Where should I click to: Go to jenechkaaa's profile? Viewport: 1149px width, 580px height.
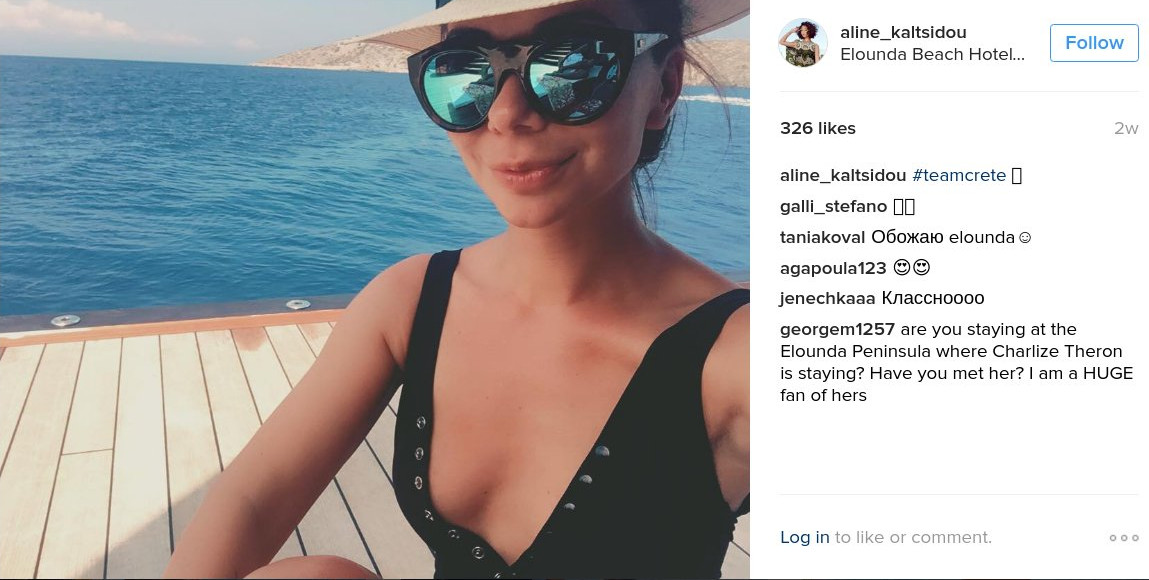pos(827,298)
